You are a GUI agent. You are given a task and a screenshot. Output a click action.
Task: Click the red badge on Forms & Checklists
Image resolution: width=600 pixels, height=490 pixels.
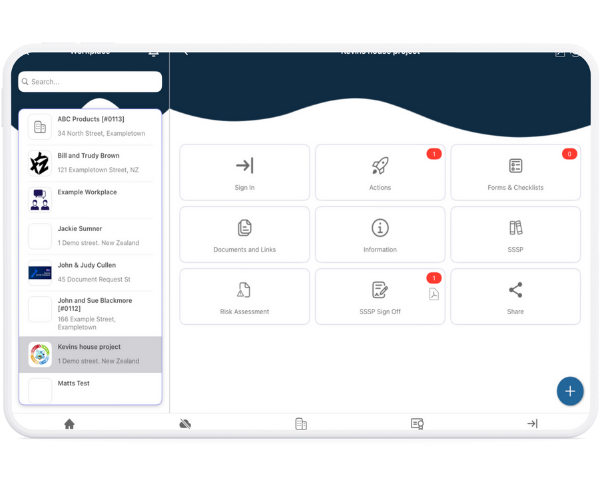click(569, 154)
